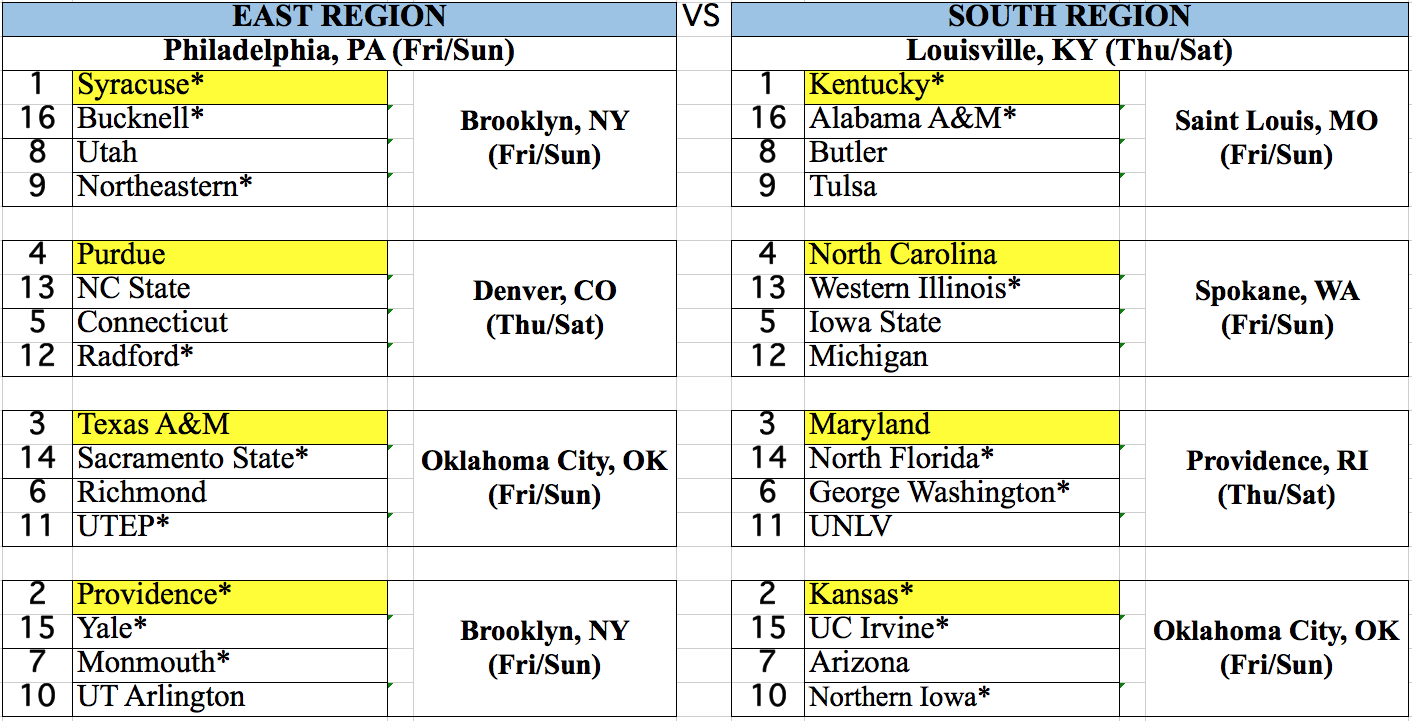Viewport: 1412px width, 721px height.
Task: Click the Kentucky* highlighted cell
Action: 962,87
